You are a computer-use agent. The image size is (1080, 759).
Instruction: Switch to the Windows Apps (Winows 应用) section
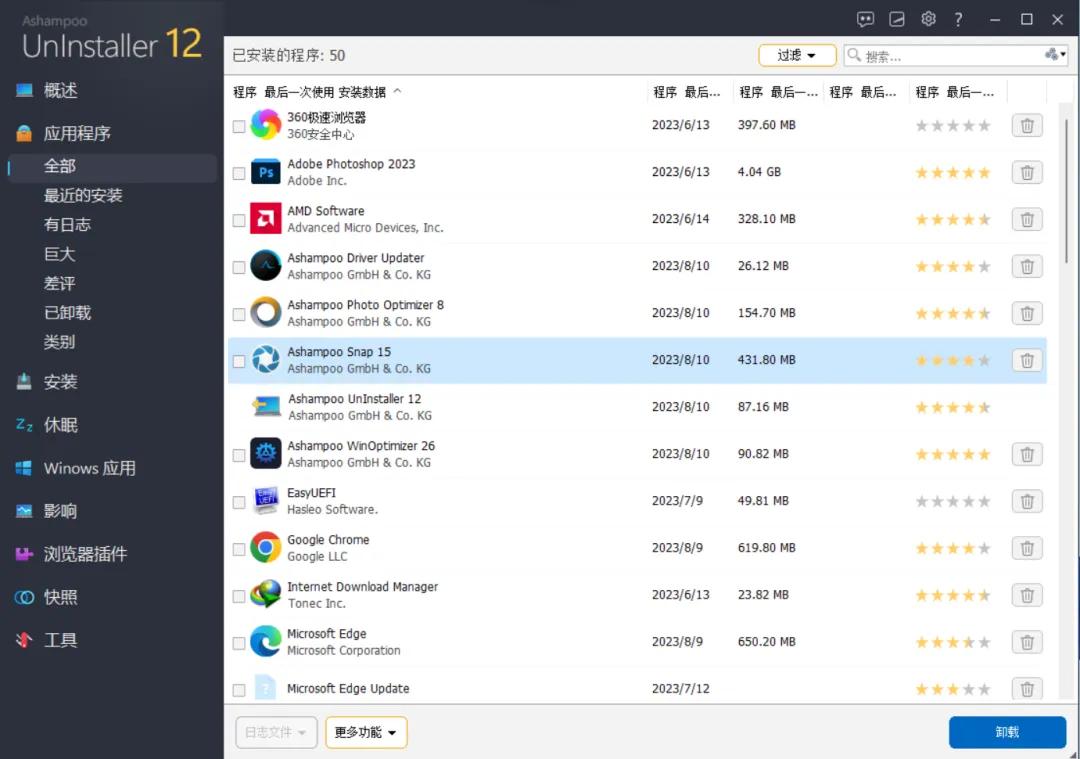tap(84, 468)
